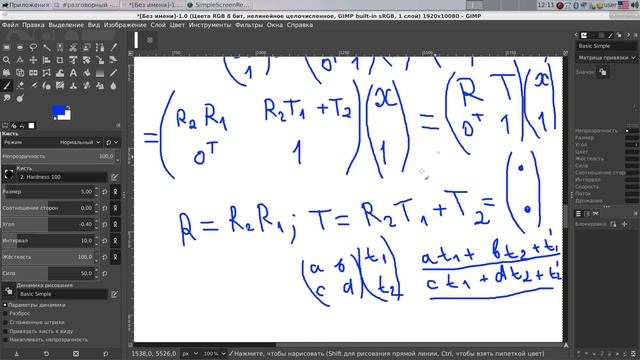Screen dimensions: 640x360
Task: Open the px units dropdown in status bar
Action: click(190, 353)
